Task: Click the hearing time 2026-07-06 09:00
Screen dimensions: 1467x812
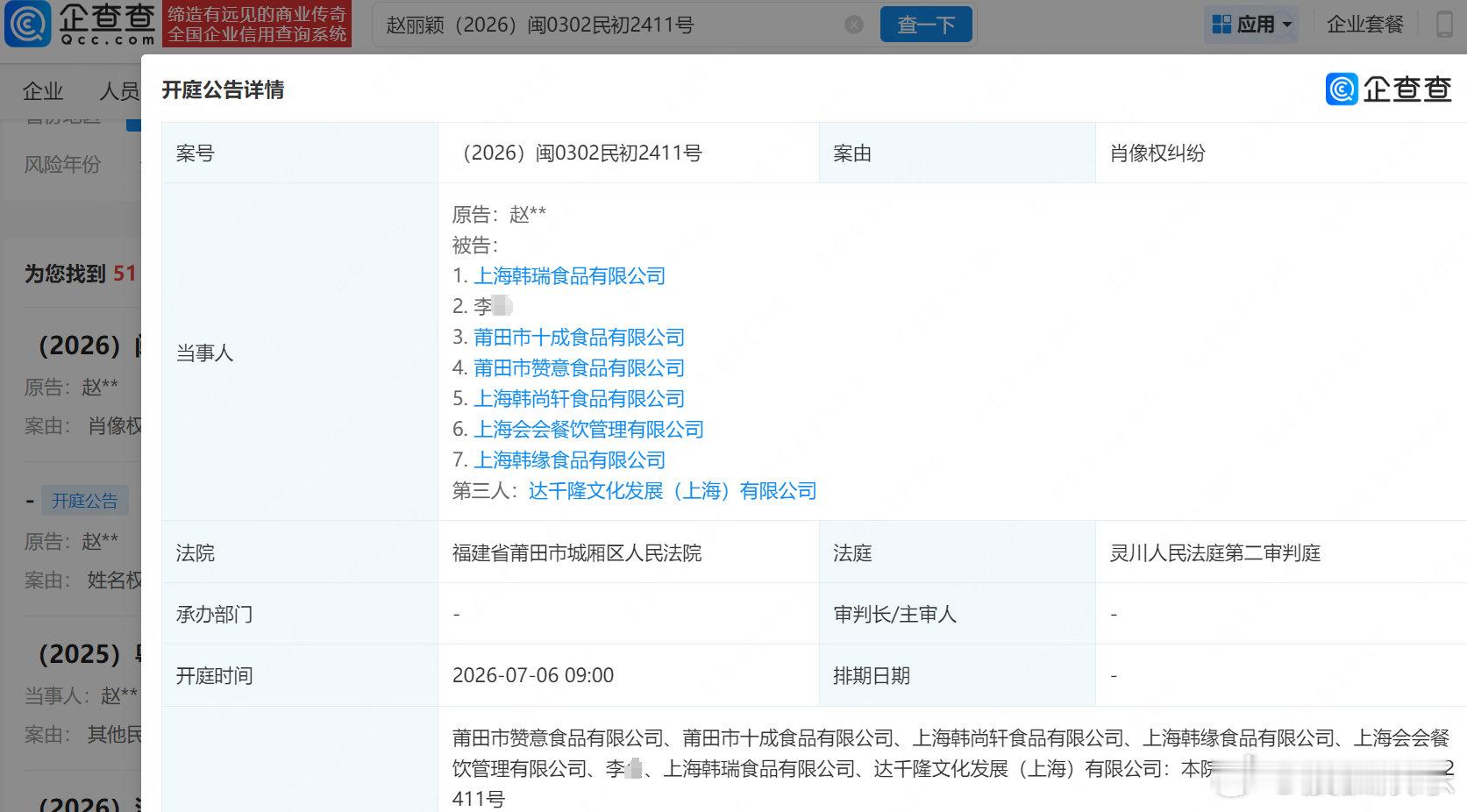Action: (x=533, y=676)
